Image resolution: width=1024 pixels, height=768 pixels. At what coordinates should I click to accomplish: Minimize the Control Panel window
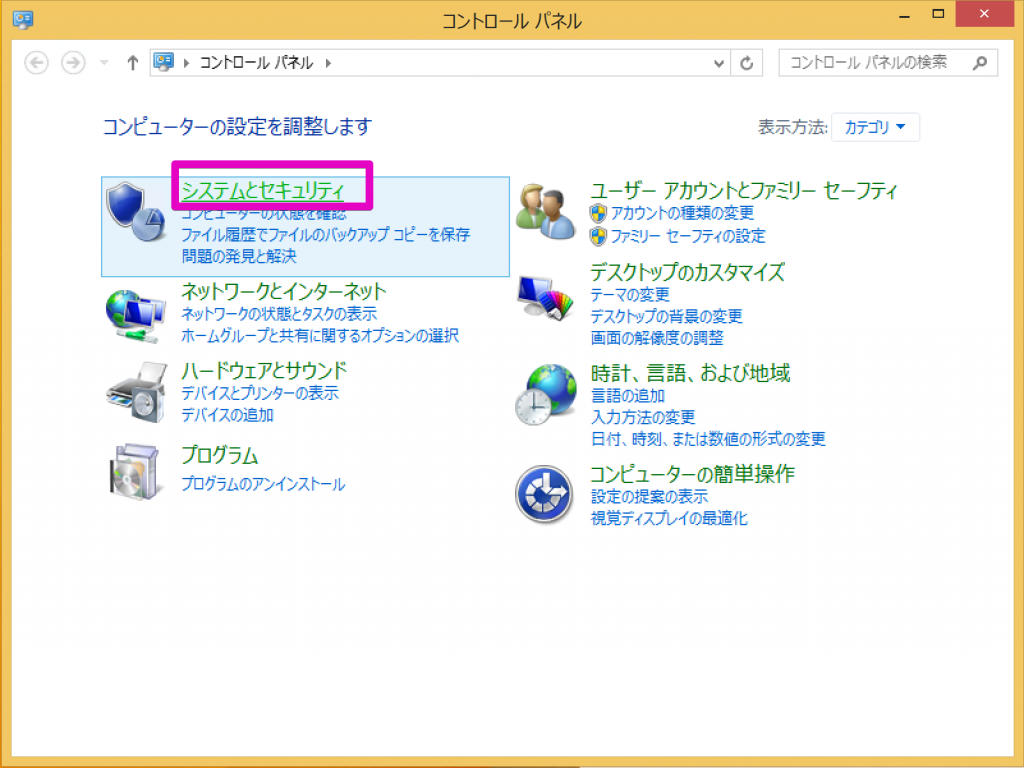[x=904, y=16]
